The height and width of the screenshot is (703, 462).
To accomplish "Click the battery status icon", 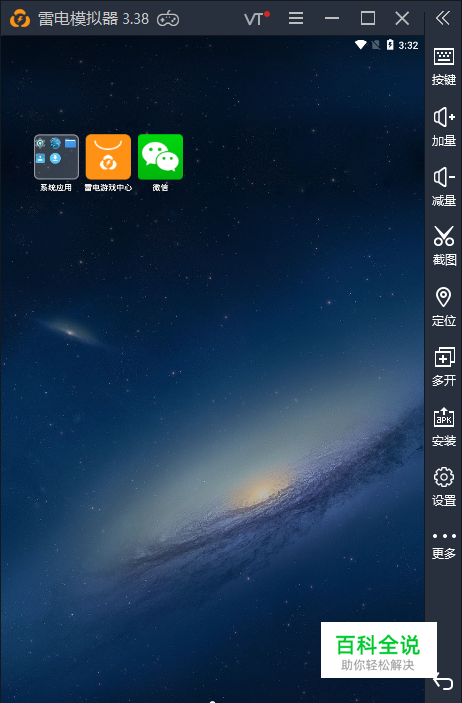I will [390, 45].
